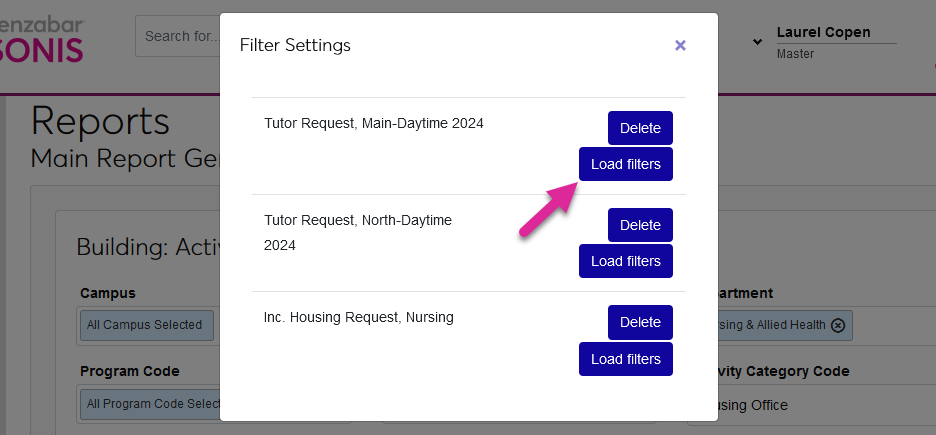Load filters for Tutor Request, Main-Daytime 2024
The height and width of the screenshot is (435, 936).
(626, 164)
